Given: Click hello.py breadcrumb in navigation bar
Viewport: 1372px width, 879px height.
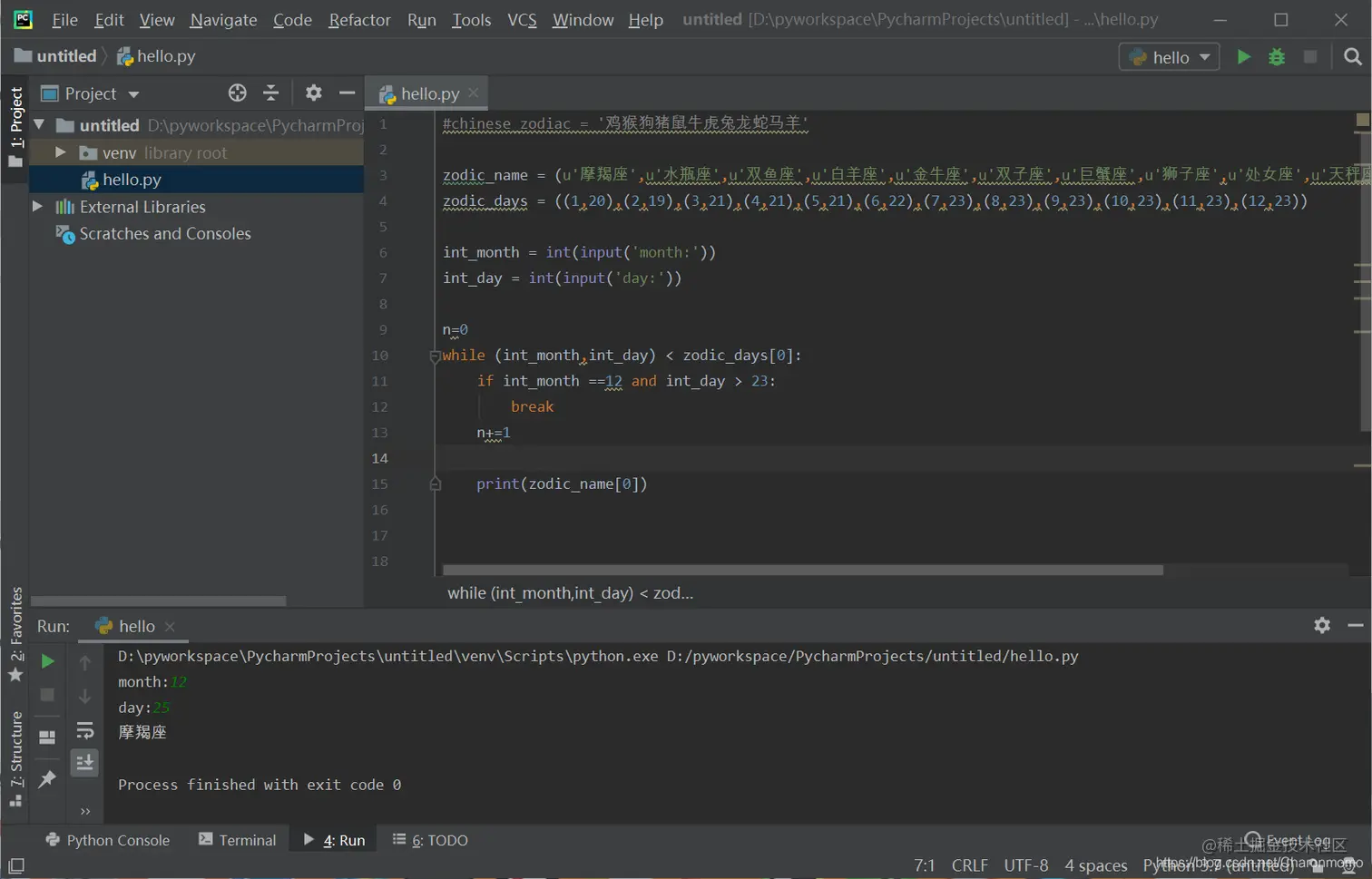Looking at the screenshot, I should coord(156,56).
